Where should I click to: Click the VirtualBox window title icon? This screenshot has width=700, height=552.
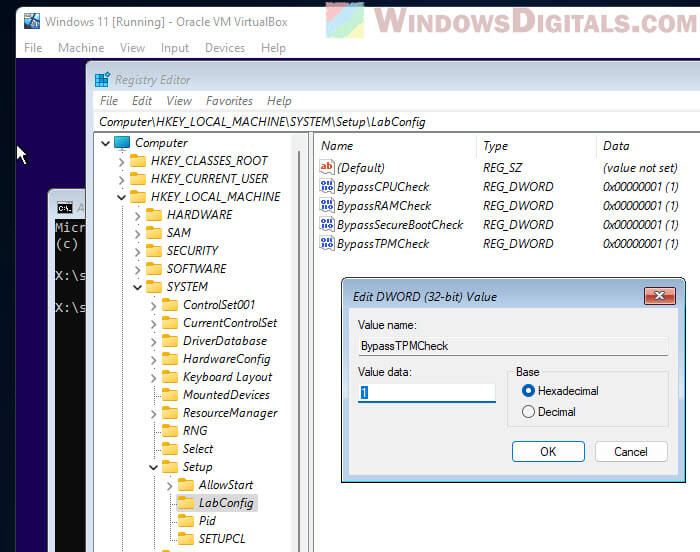pyautogui.click(x=32, y=21)
